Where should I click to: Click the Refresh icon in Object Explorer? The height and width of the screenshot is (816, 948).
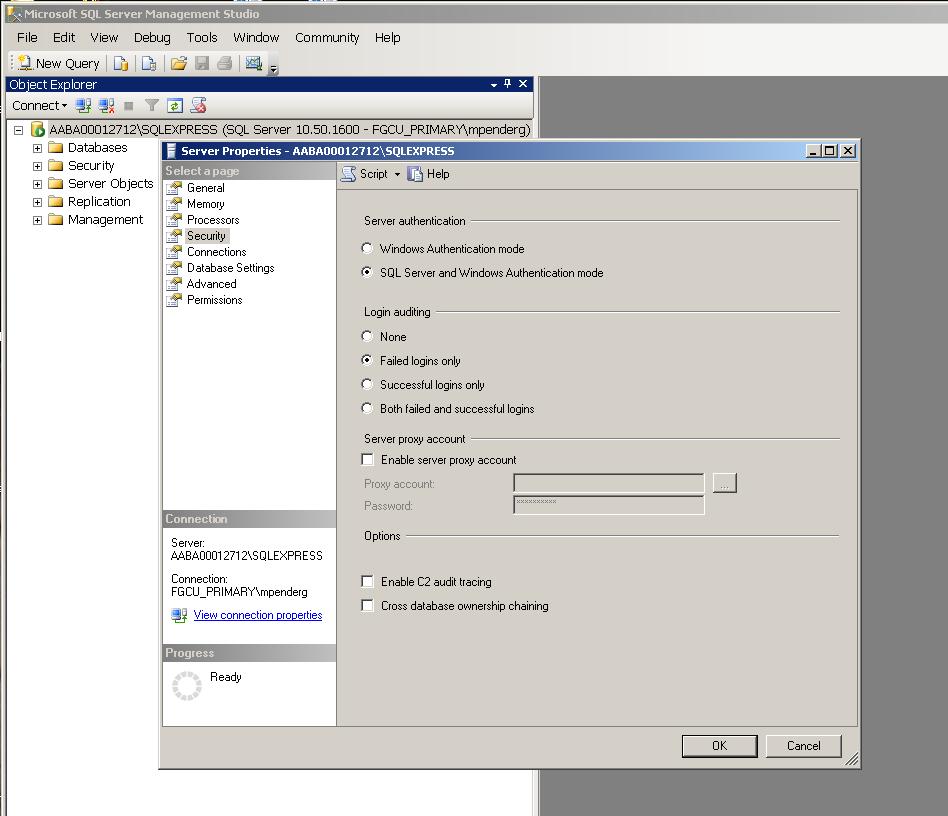point(175,106)
